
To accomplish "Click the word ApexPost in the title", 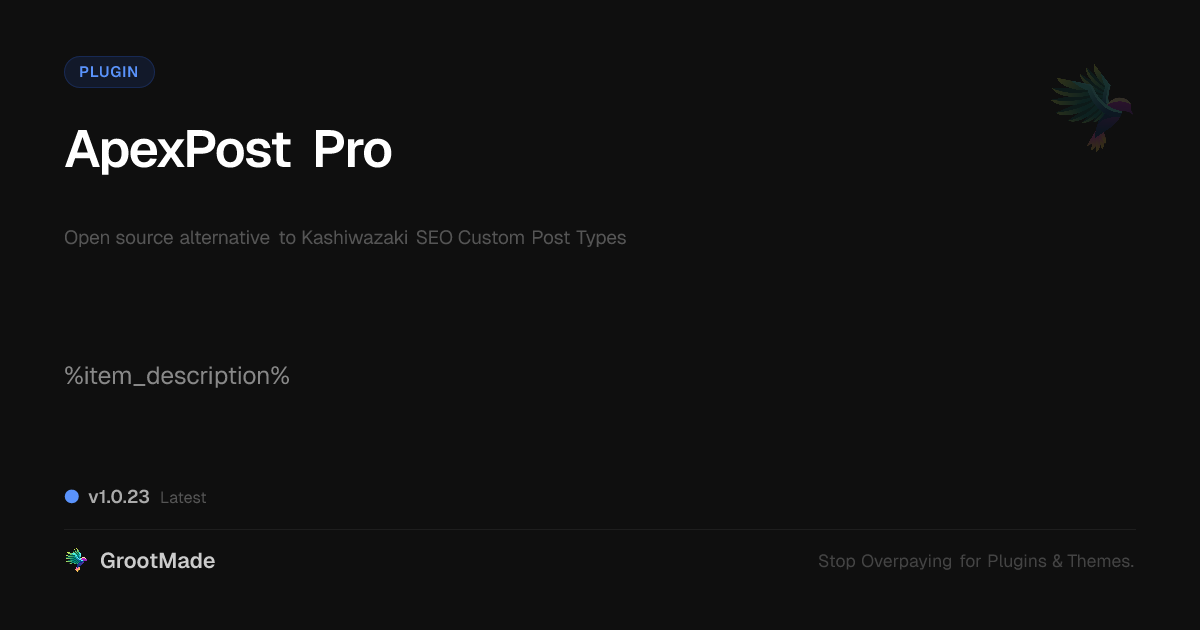I will (177, 150).
